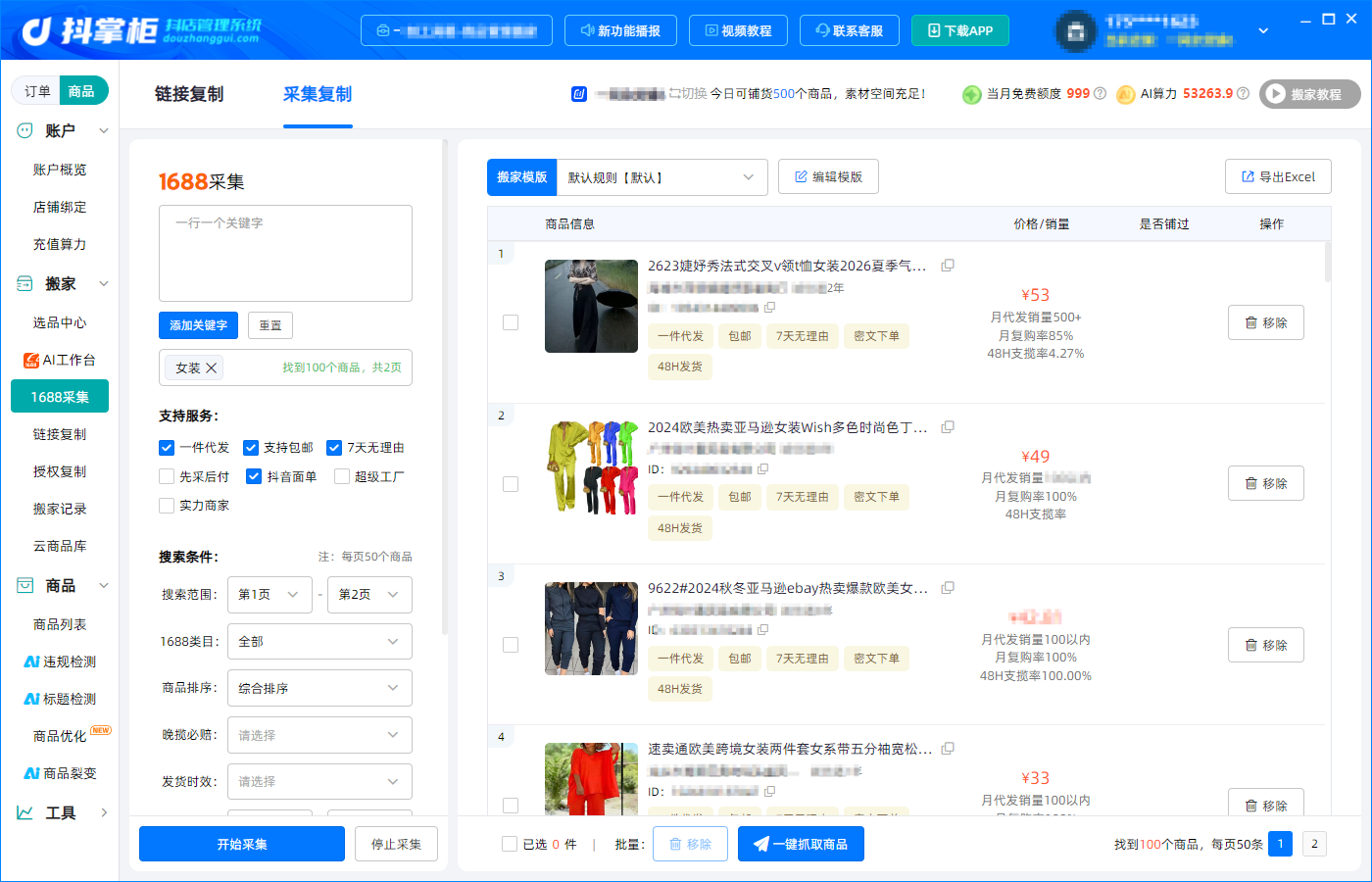Click the orange AI算力 coin icon
1372x882 pixels.
[1125, 94]
